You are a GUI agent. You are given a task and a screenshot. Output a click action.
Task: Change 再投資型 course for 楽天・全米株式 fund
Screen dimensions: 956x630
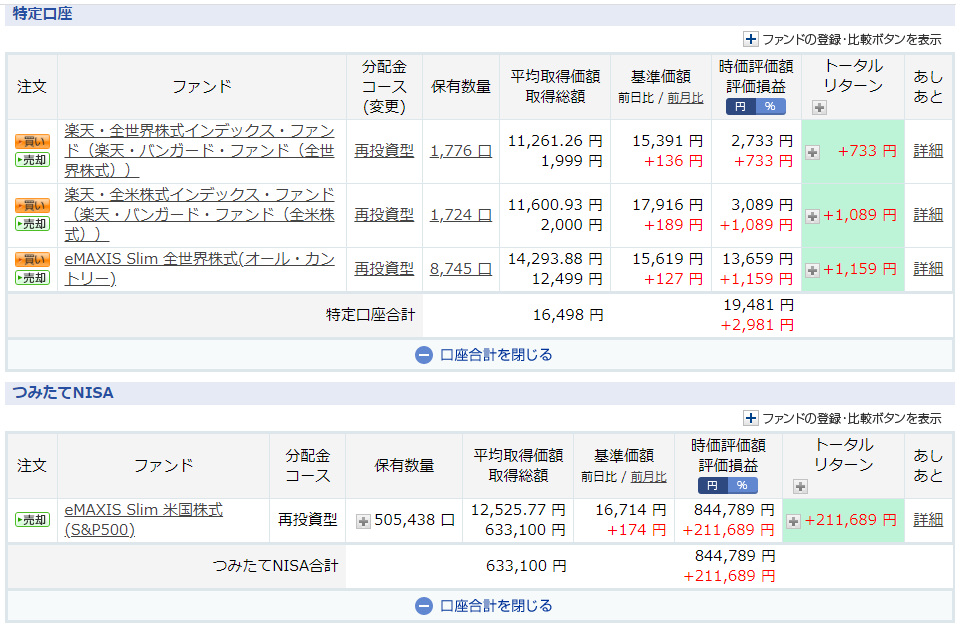[384, 215]
